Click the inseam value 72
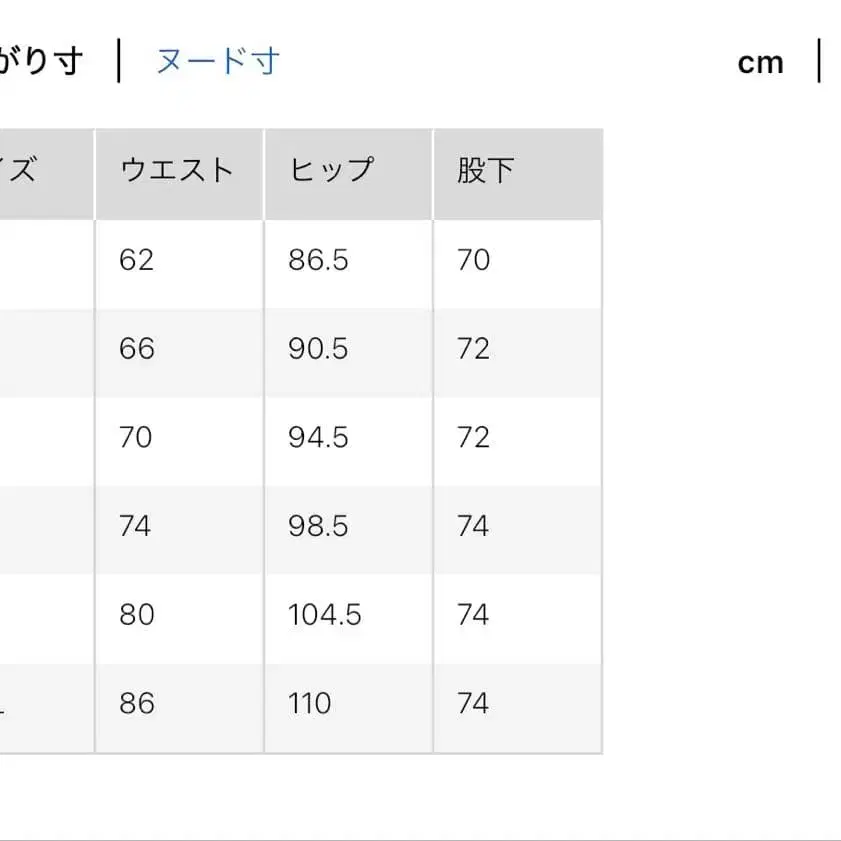The height and width of the screenshot is (841, 841). 473,349
